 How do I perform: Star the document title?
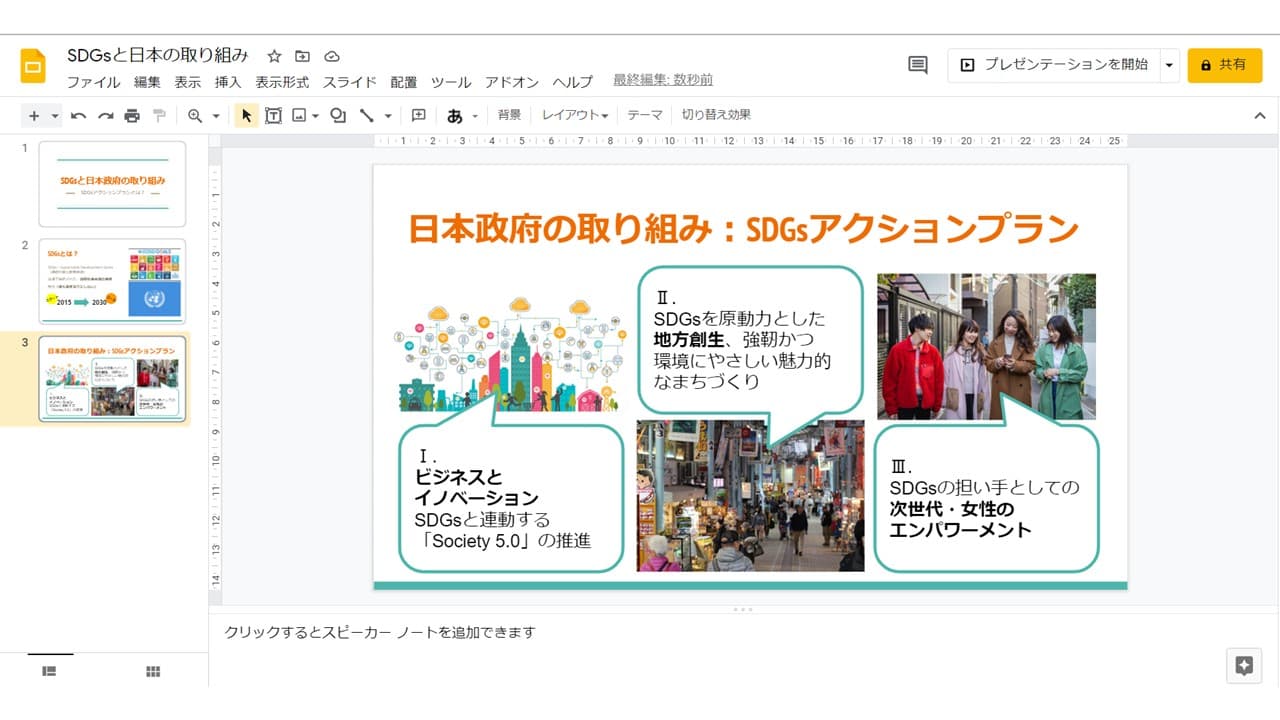click(x=274, y=56)
